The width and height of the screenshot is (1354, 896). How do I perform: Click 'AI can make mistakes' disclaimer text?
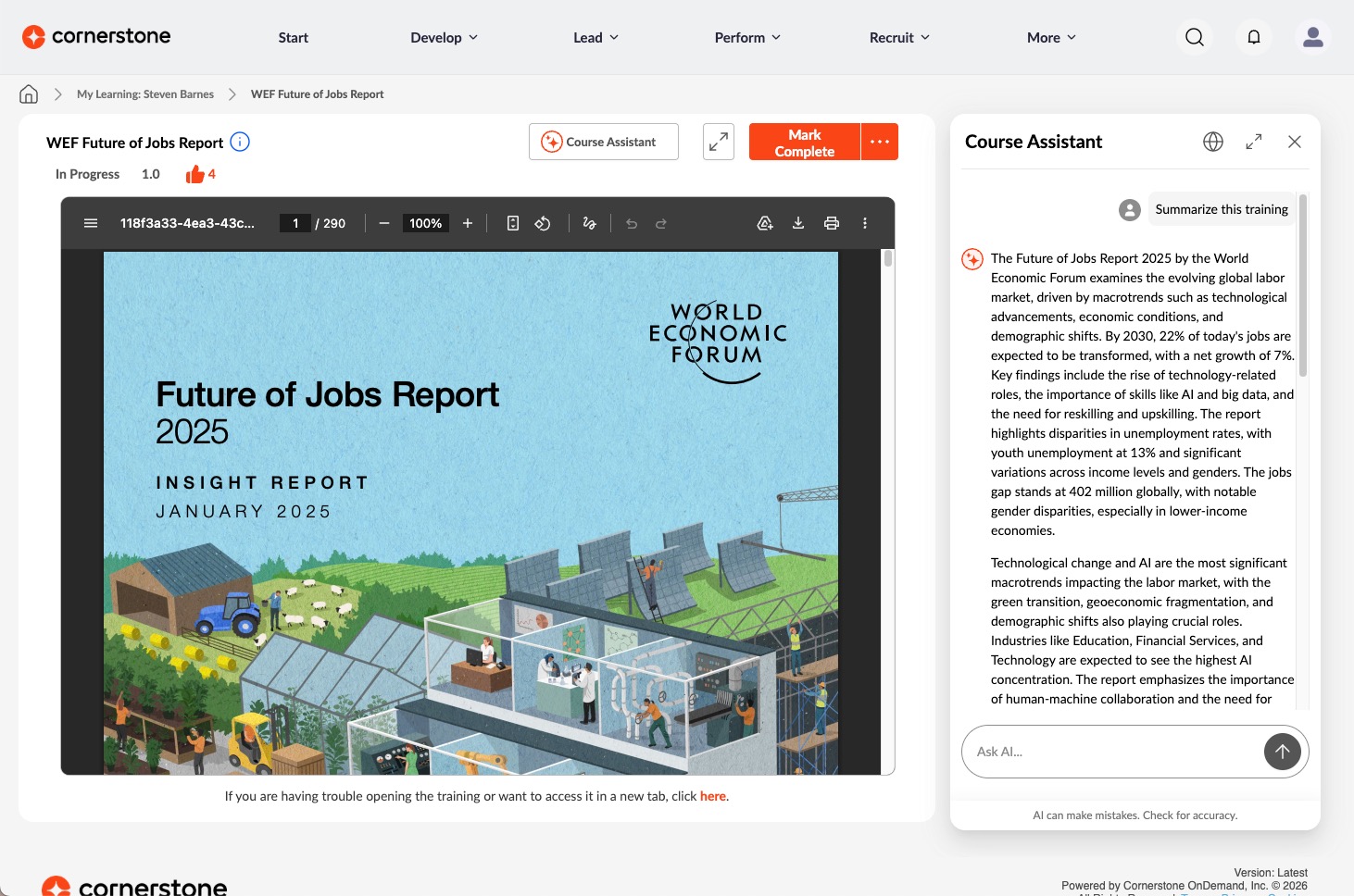click(x=1135, y=815)
